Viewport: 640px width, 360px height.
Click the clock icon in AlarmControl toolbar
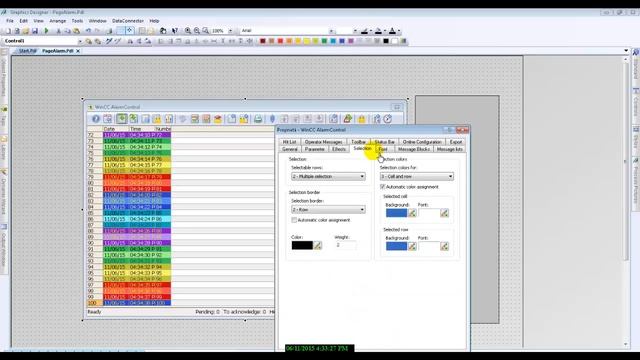click(388, 119)
